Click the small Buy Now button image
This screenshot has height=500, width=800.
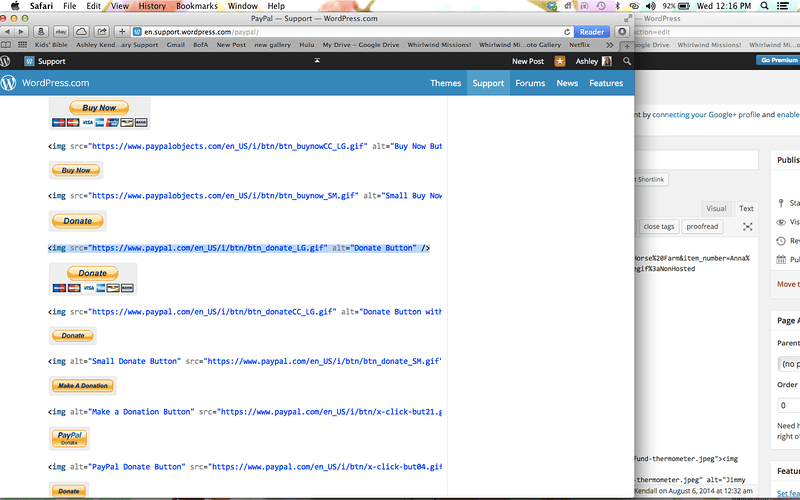[x=76, y=170]
